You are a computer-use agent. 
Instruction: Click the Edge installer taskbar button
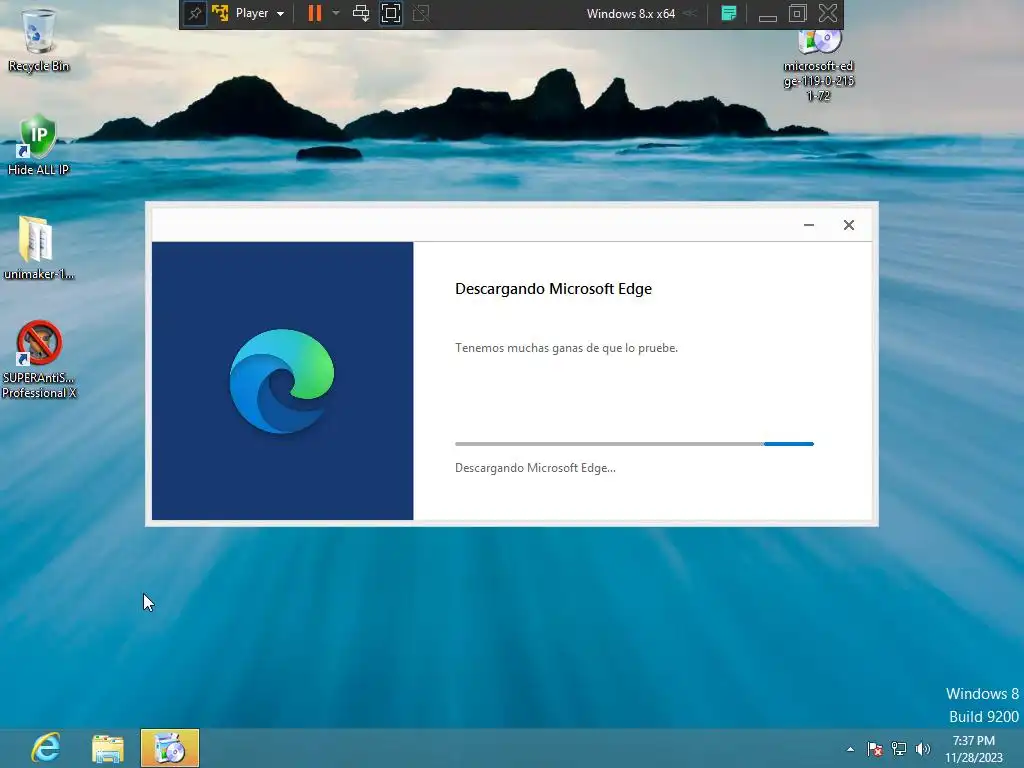170,748
